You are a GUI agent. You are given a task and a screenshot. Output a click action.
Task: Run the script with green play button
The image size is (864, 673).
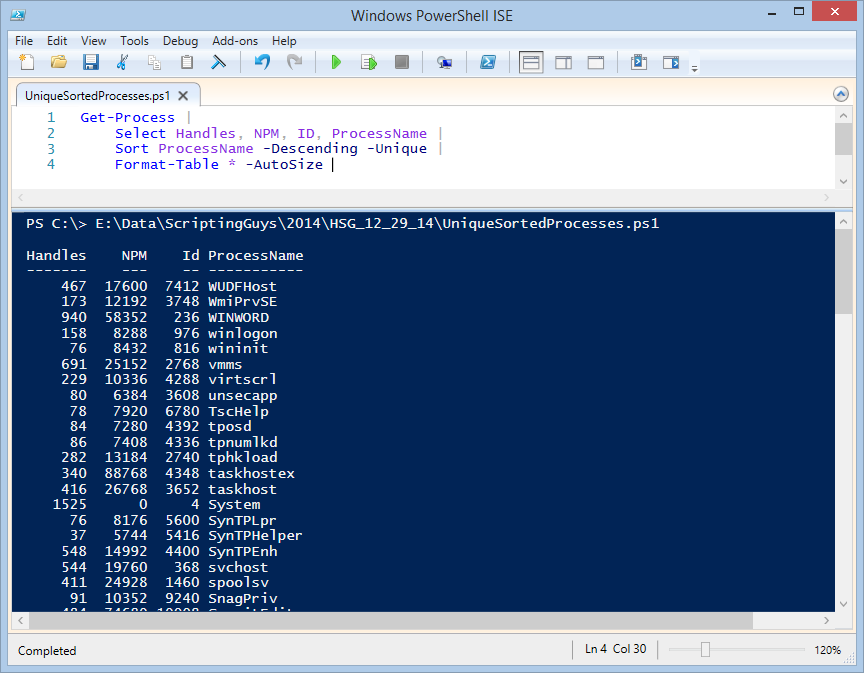tap(336, 63)
